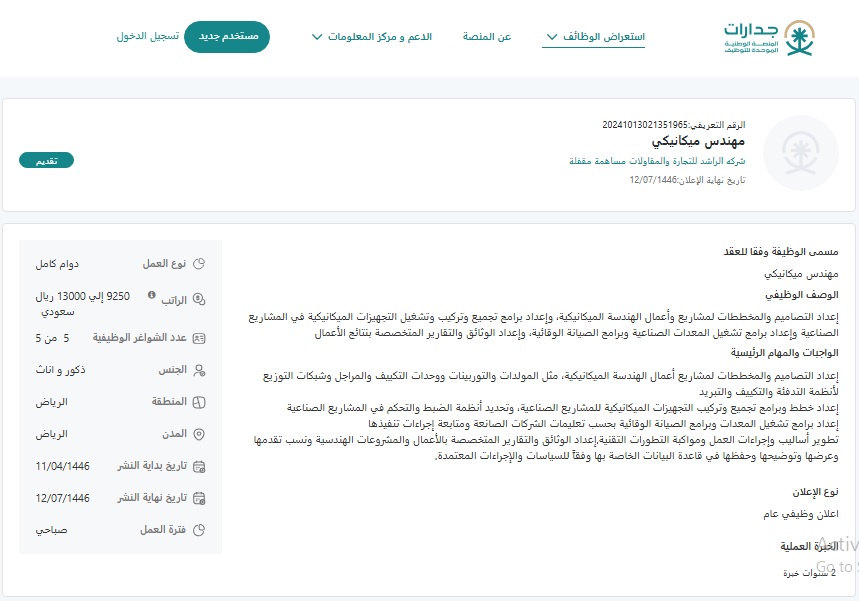Click the المنطقة map icon
The width and height of the screenshot is (859, 601).
[199, 402]
